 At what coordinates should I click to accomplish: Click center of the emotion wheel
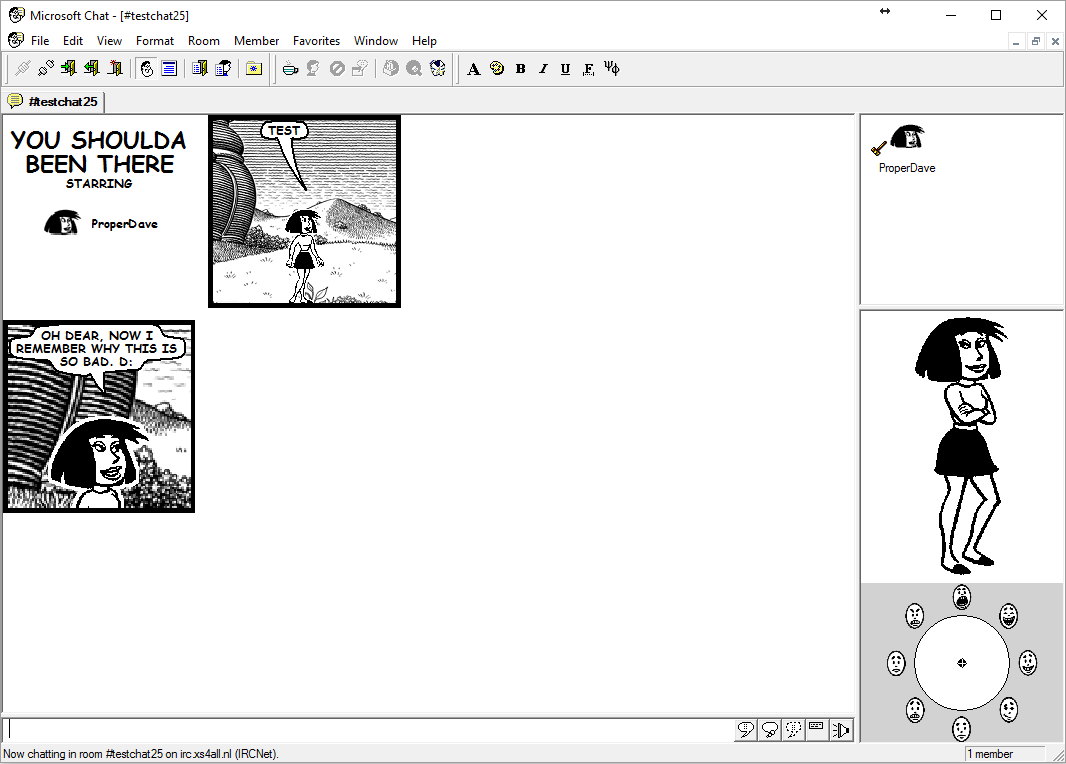coord(961,662)
